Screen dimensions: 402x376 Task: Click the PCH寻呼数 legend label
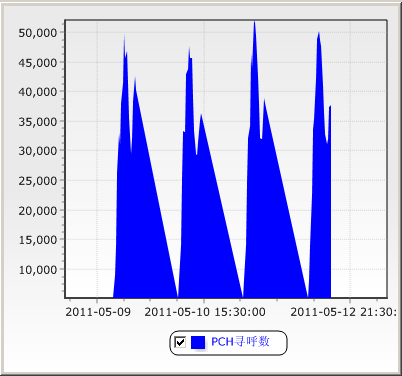pyautogui.click(x=240, y=342)
